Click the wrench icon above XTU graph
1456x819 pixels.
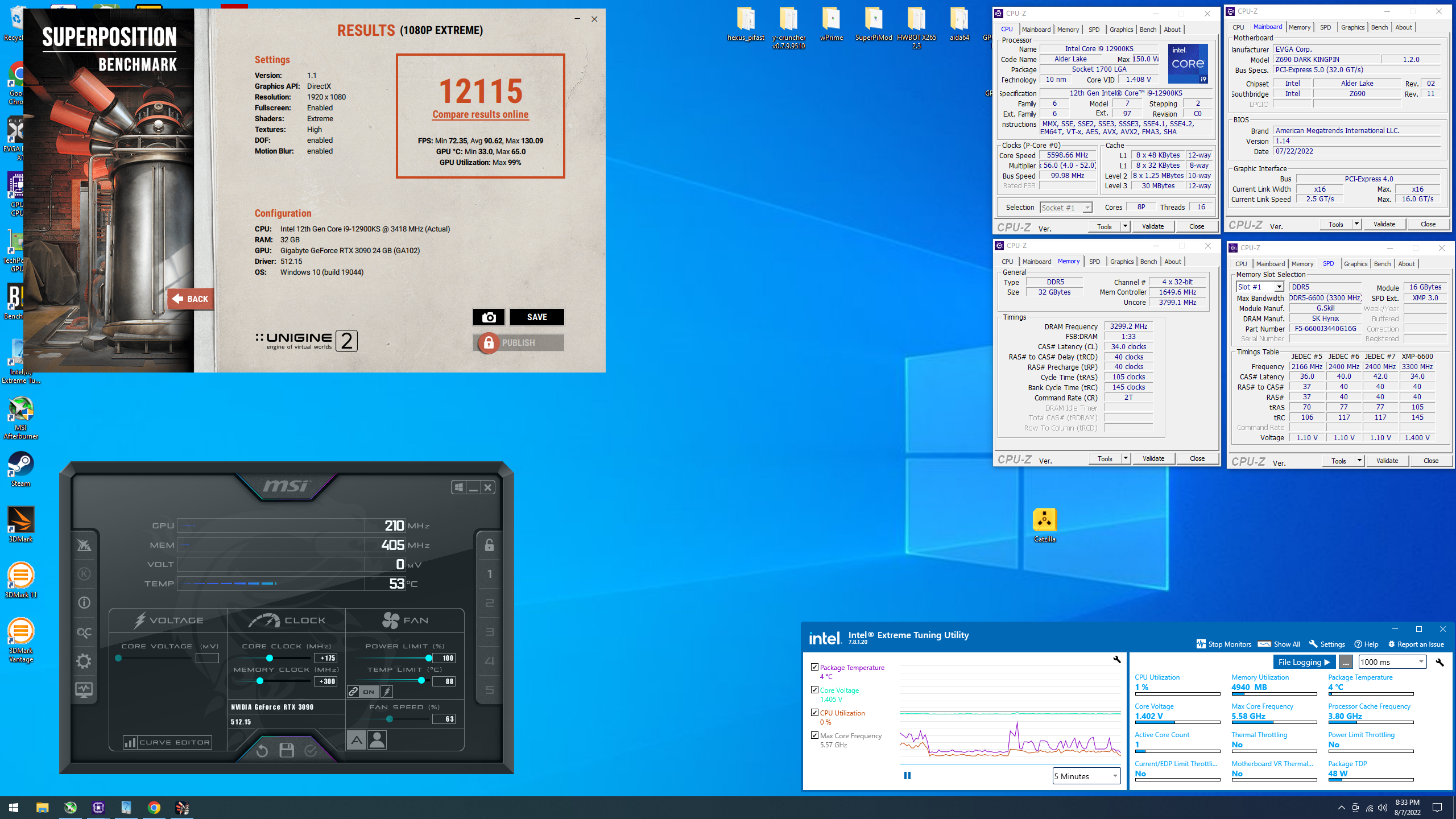pyautogui.click(x=1116, y=660)
